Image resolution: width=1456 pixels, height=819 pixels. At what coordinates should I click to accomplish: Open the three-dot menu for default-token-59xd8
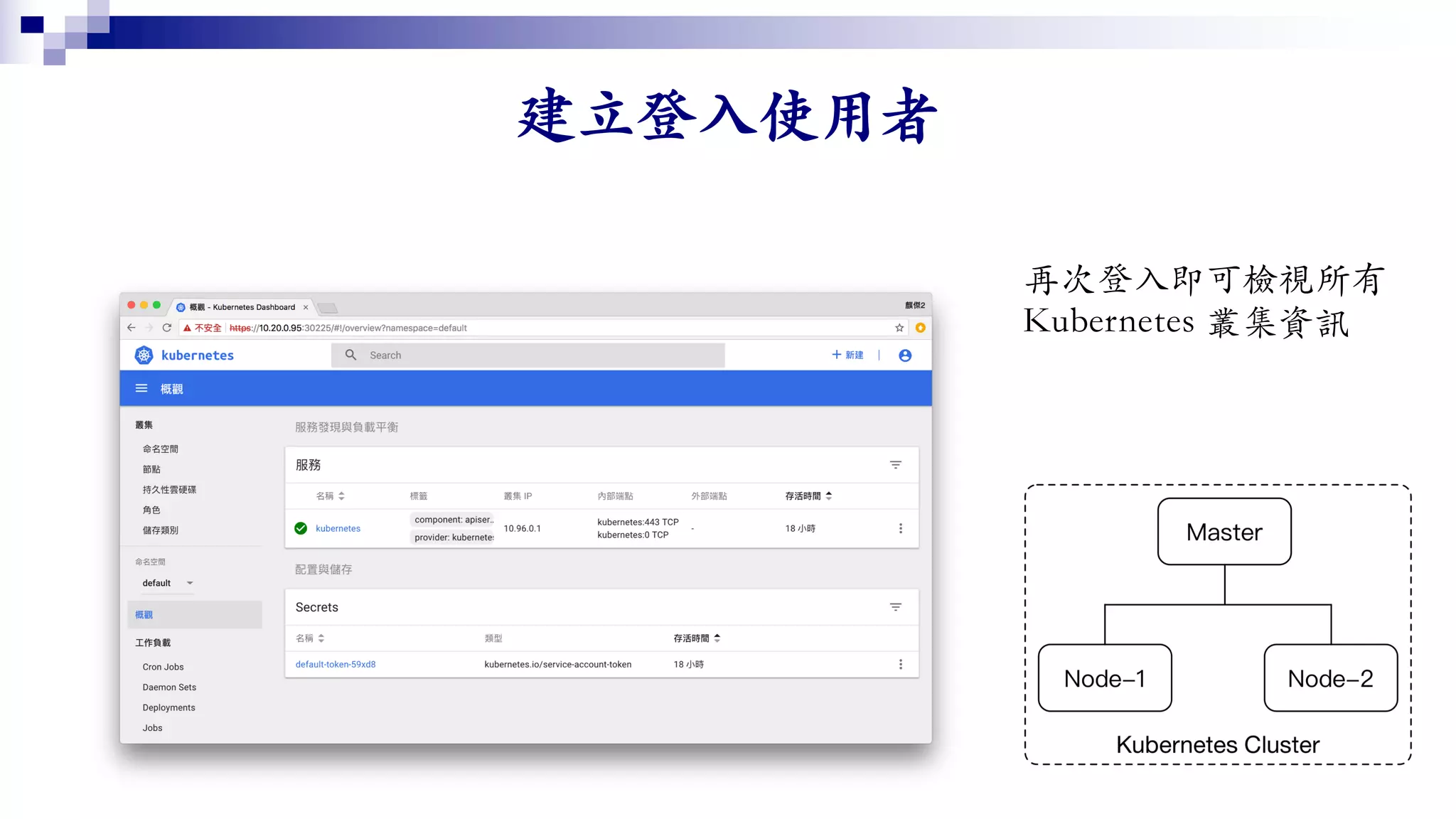coord(900,664)
